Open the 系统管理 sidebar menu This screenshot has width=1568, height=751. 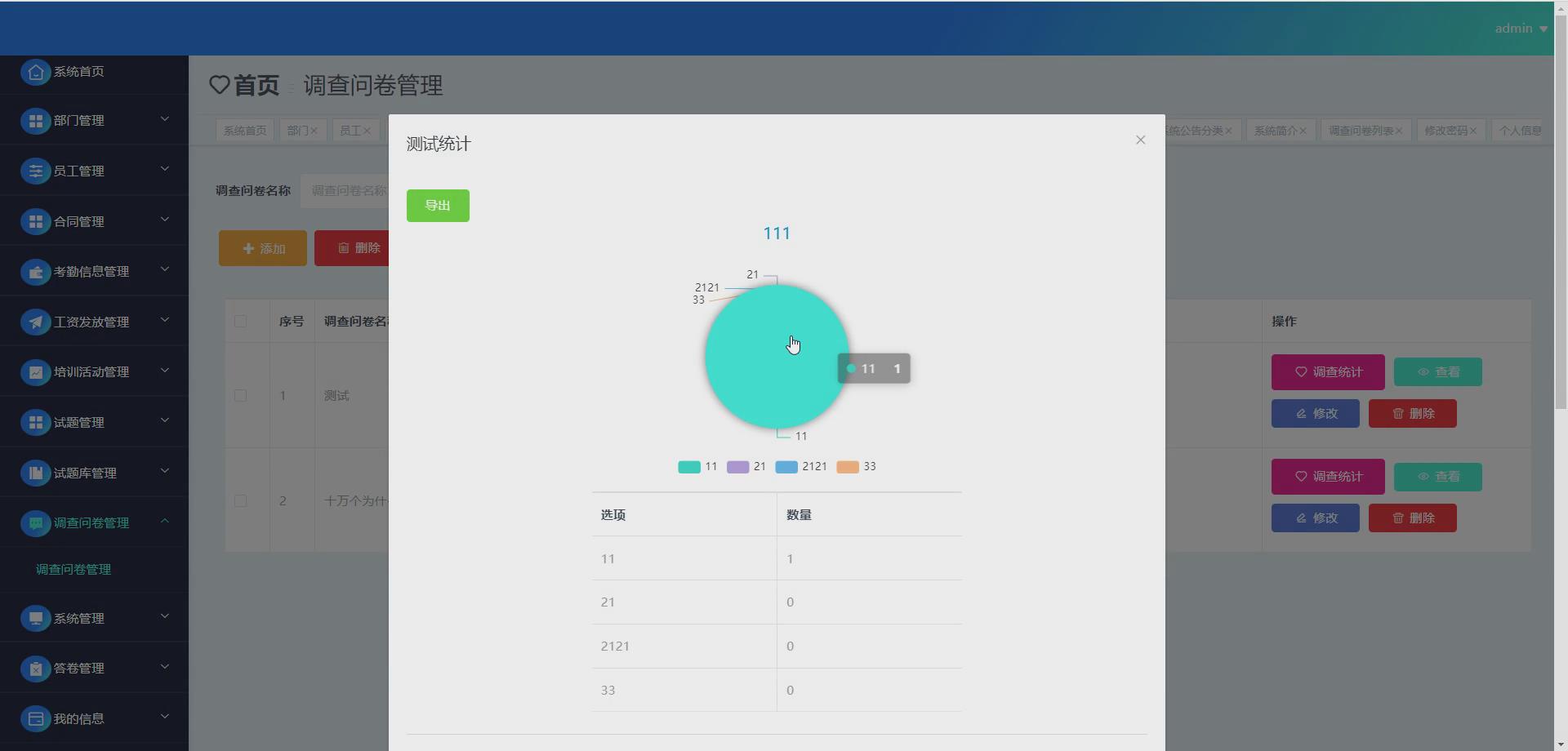(x=94, y=619)
